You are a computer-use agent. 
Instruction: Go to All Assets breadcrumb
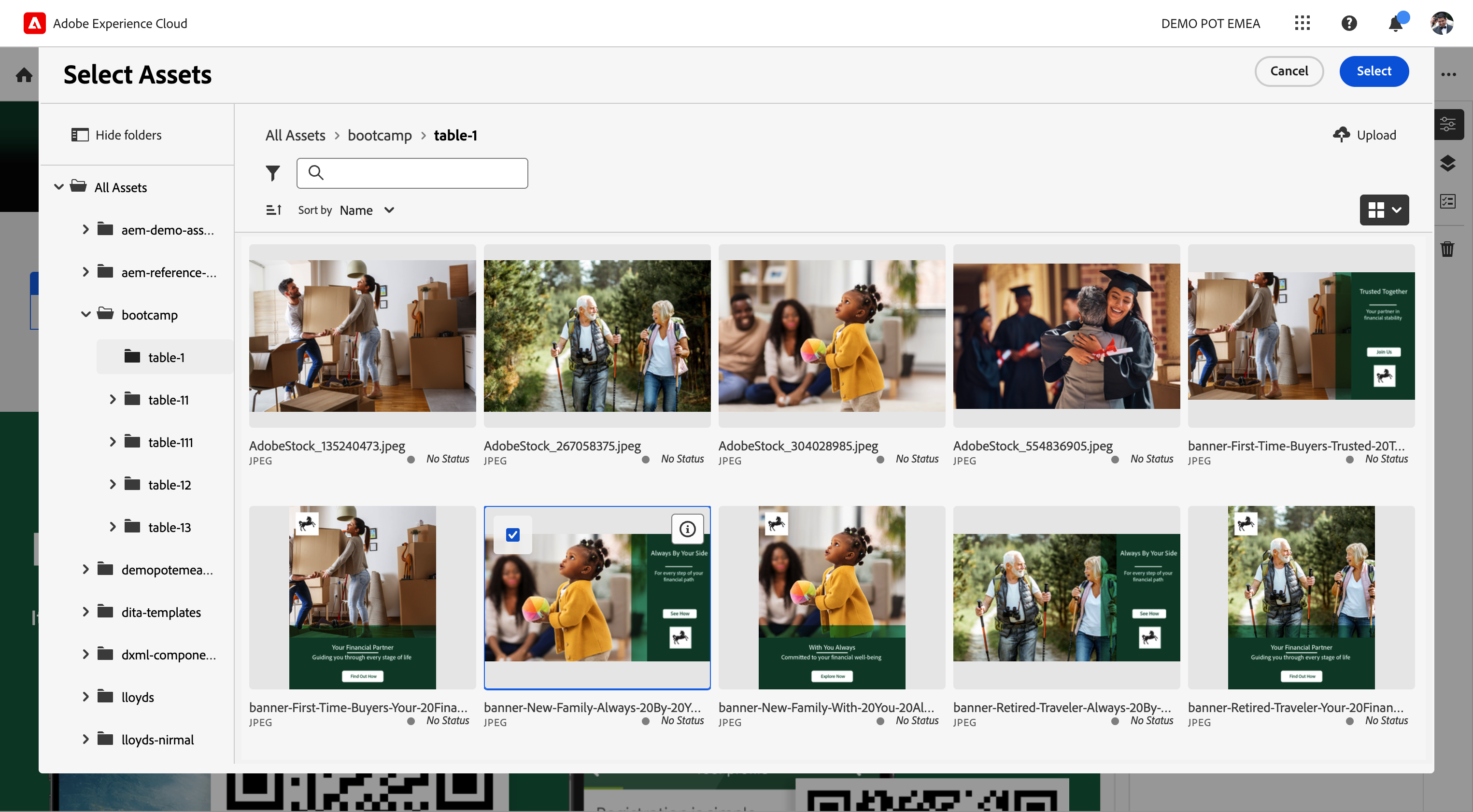[x=295, y=136]
